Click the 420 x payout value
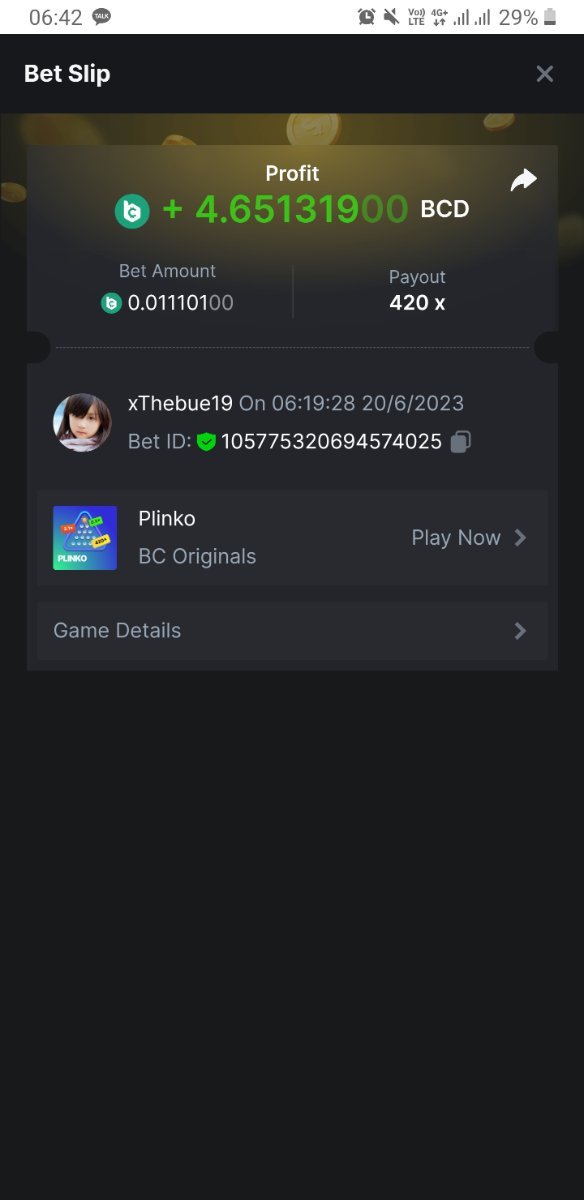 tap(417, 303)
